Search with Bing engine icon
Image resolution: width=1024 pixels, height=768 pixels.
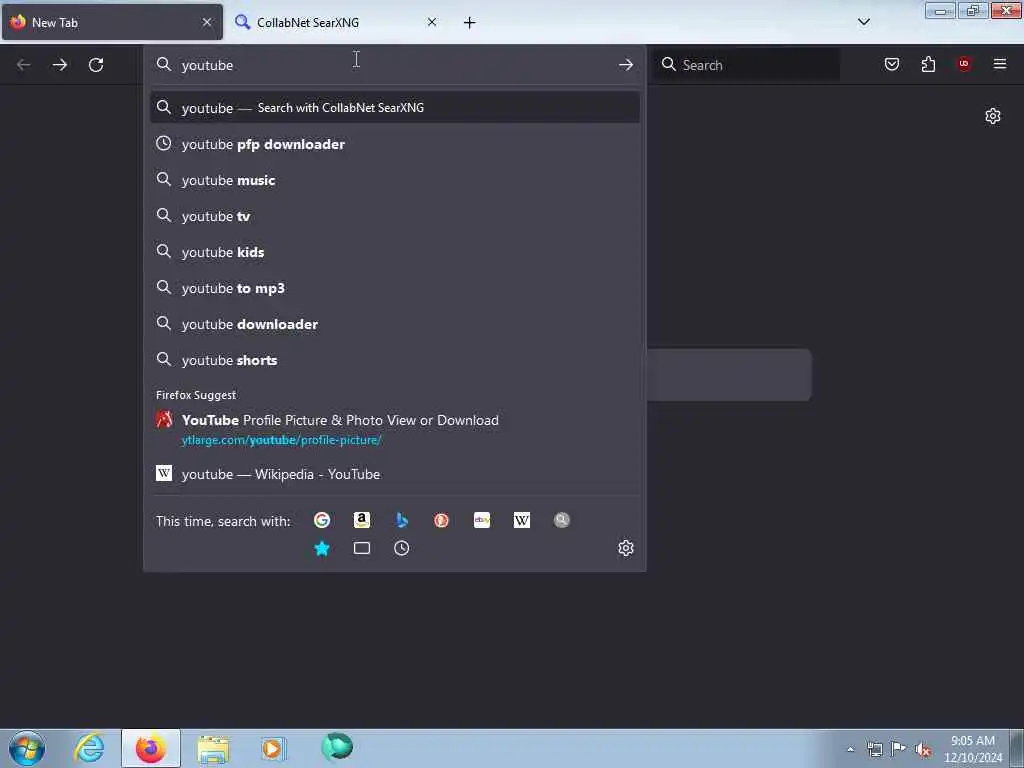pyautogui.click(x=402, y=520)
